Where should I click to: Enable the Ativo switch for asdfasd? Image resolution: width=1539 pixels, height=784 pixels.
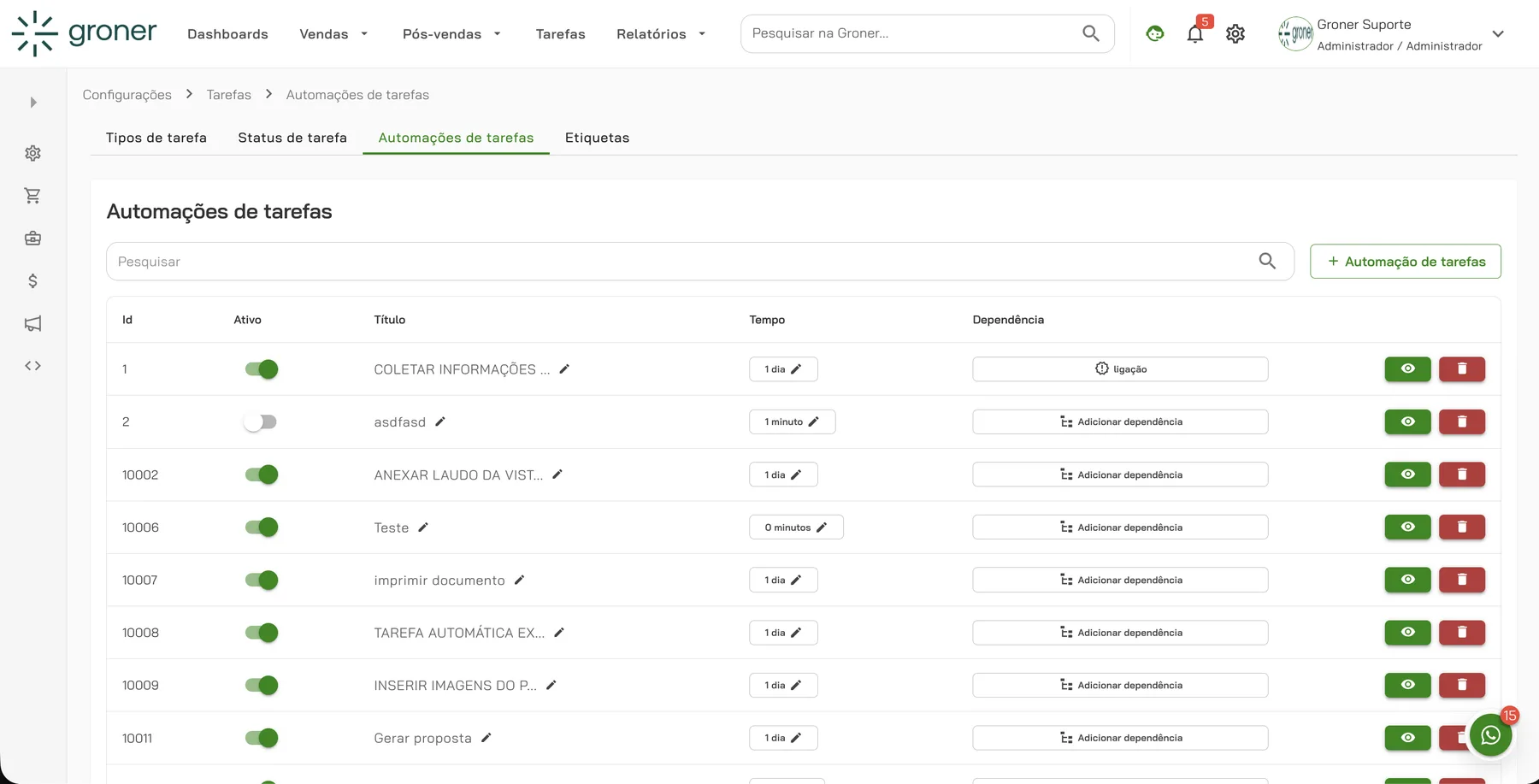coord(261,421)
